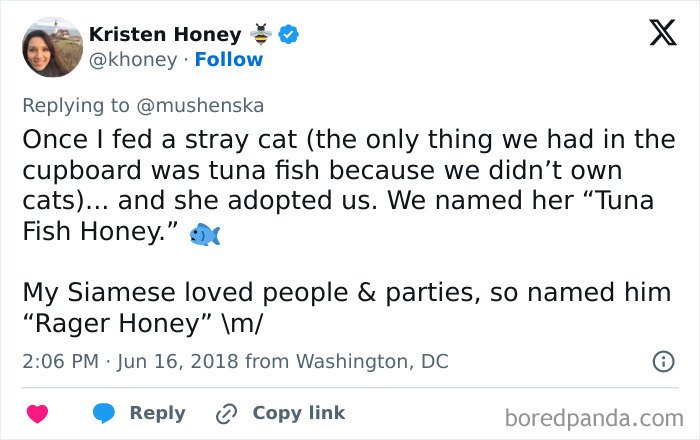The width and height of the screenshot is (700, 440).
Task: Click the Kristen Honey display name
Action: coord(165,34)
